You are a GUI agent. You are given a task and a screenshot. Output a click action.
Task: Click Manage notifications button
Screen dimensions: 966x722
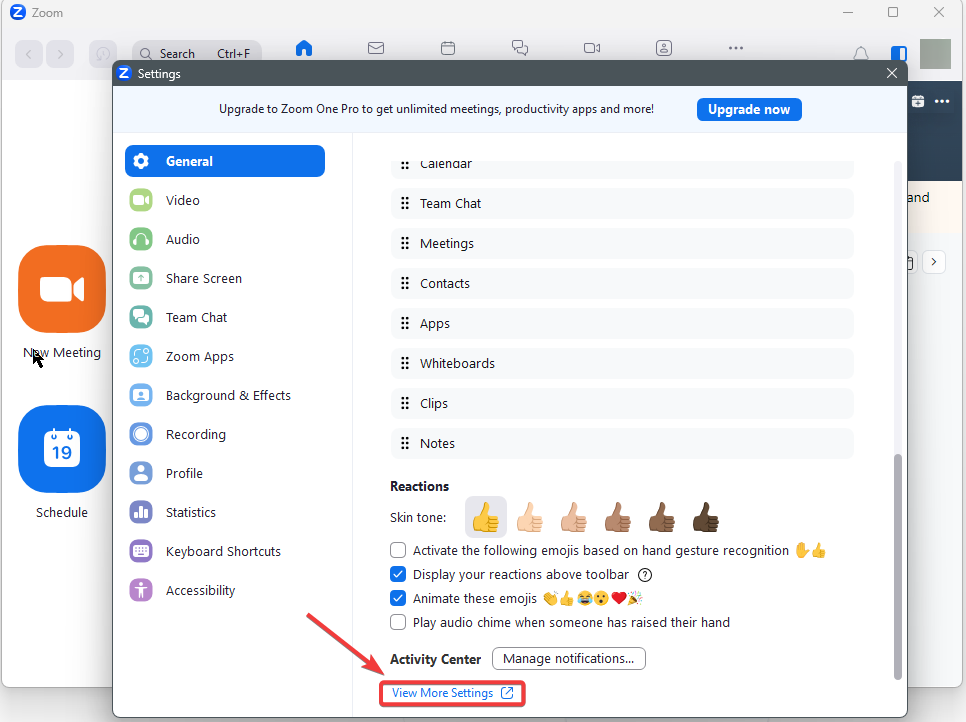[569, 659]
